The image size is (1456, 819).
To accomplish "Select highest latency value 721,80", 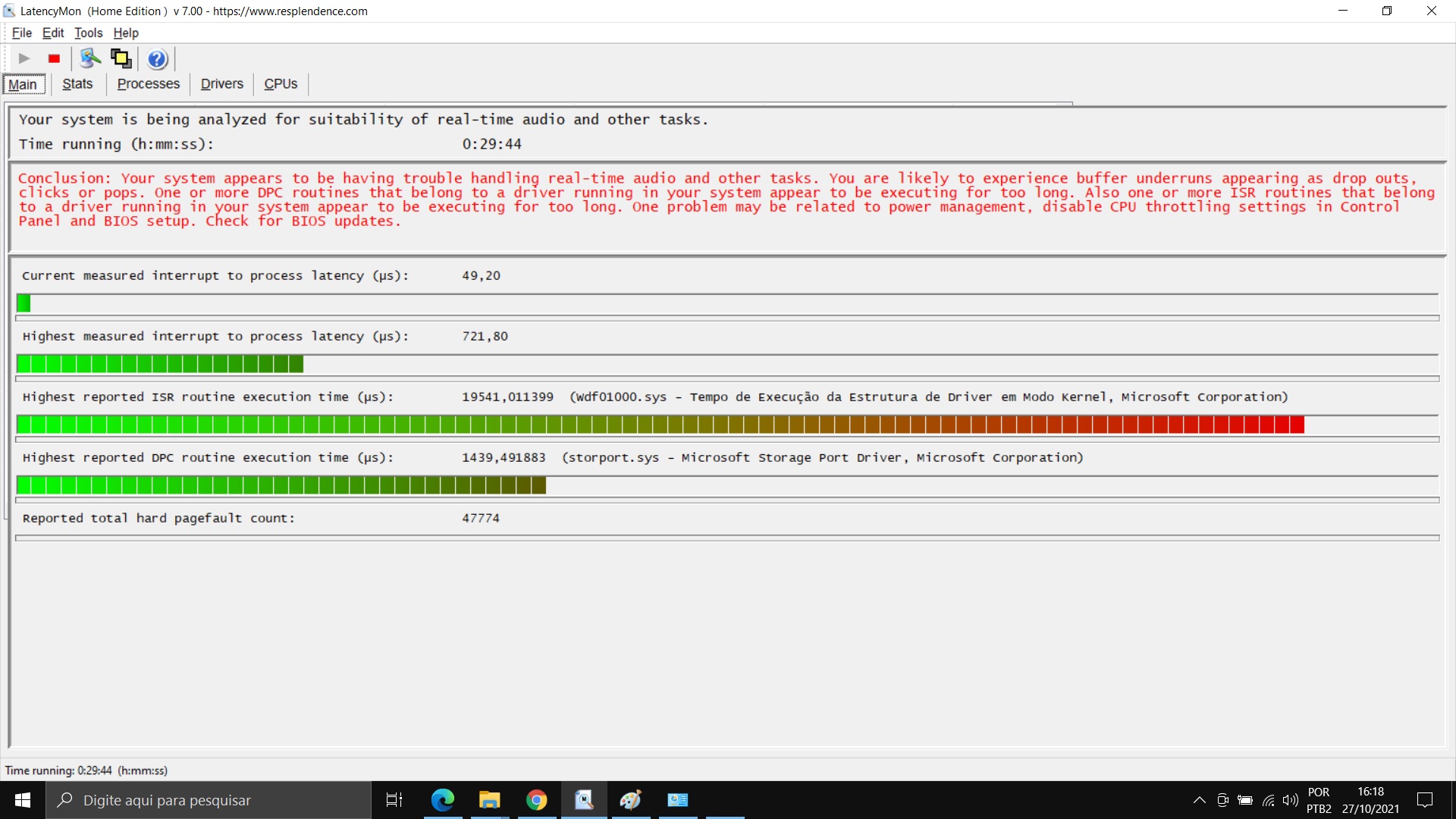I will pos(485,337).
